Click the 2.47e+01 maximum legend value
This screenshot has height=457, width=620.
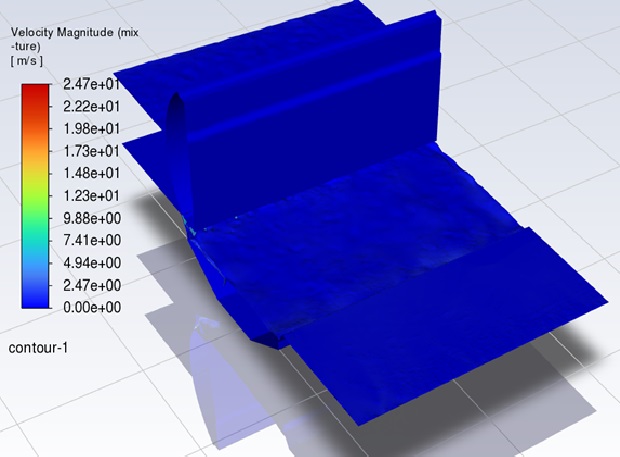pos(92,84)
